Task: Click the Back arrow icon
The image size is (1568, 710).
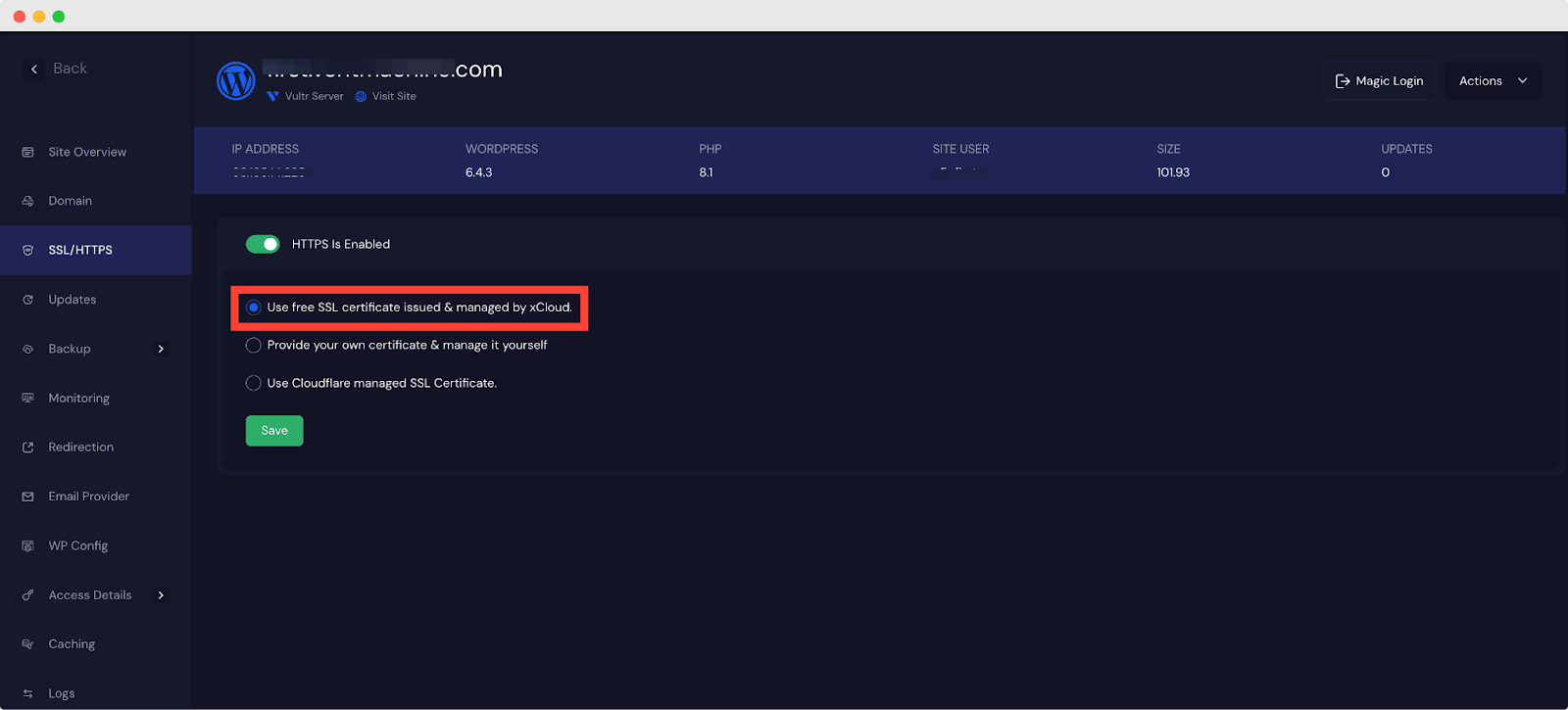Action: click(x=34, y=69)
